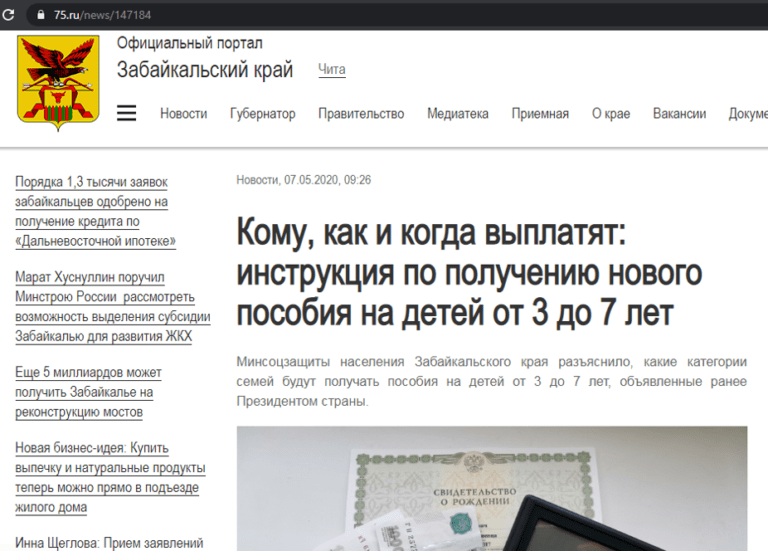Open Инна Щеглова news link

click(109, 543)
